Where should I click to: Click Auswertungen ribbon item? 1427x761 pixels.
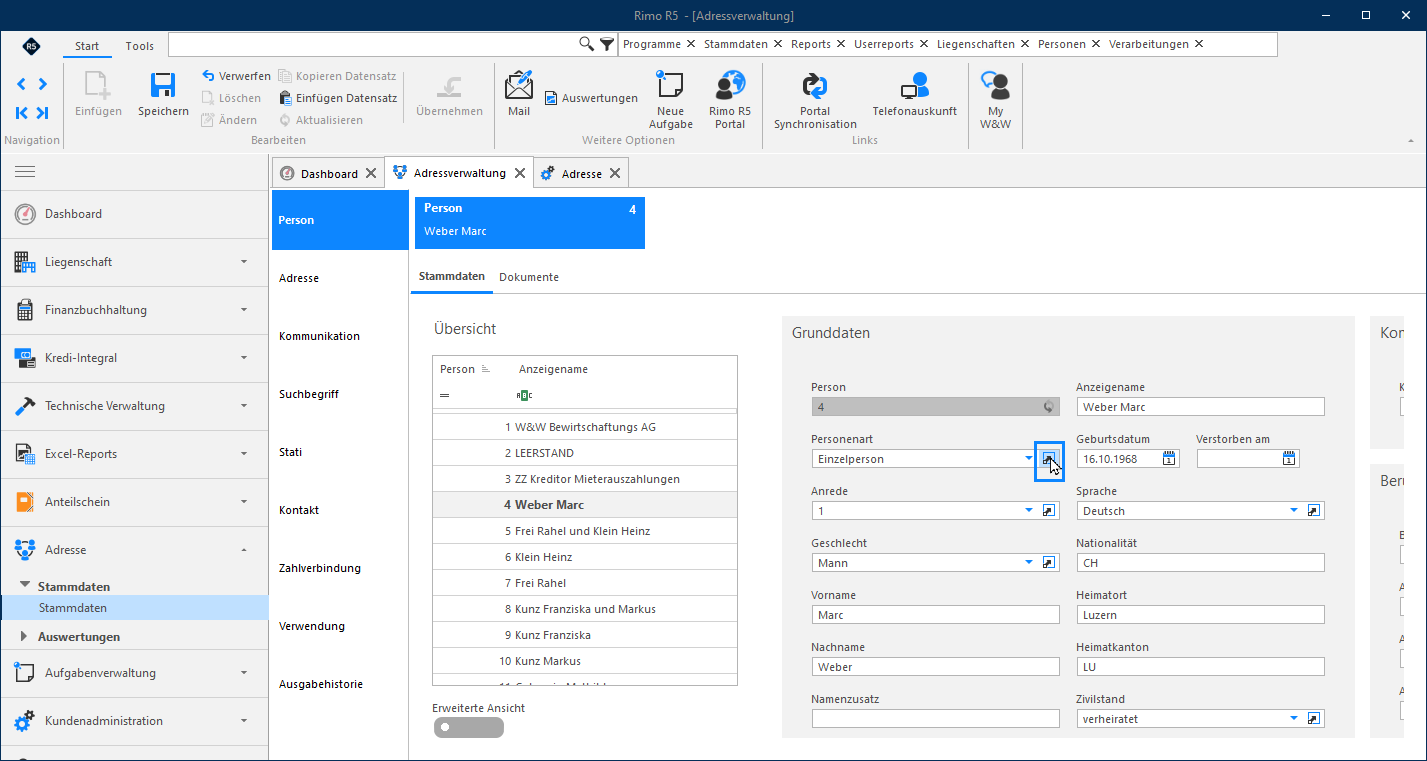point(591,98)
